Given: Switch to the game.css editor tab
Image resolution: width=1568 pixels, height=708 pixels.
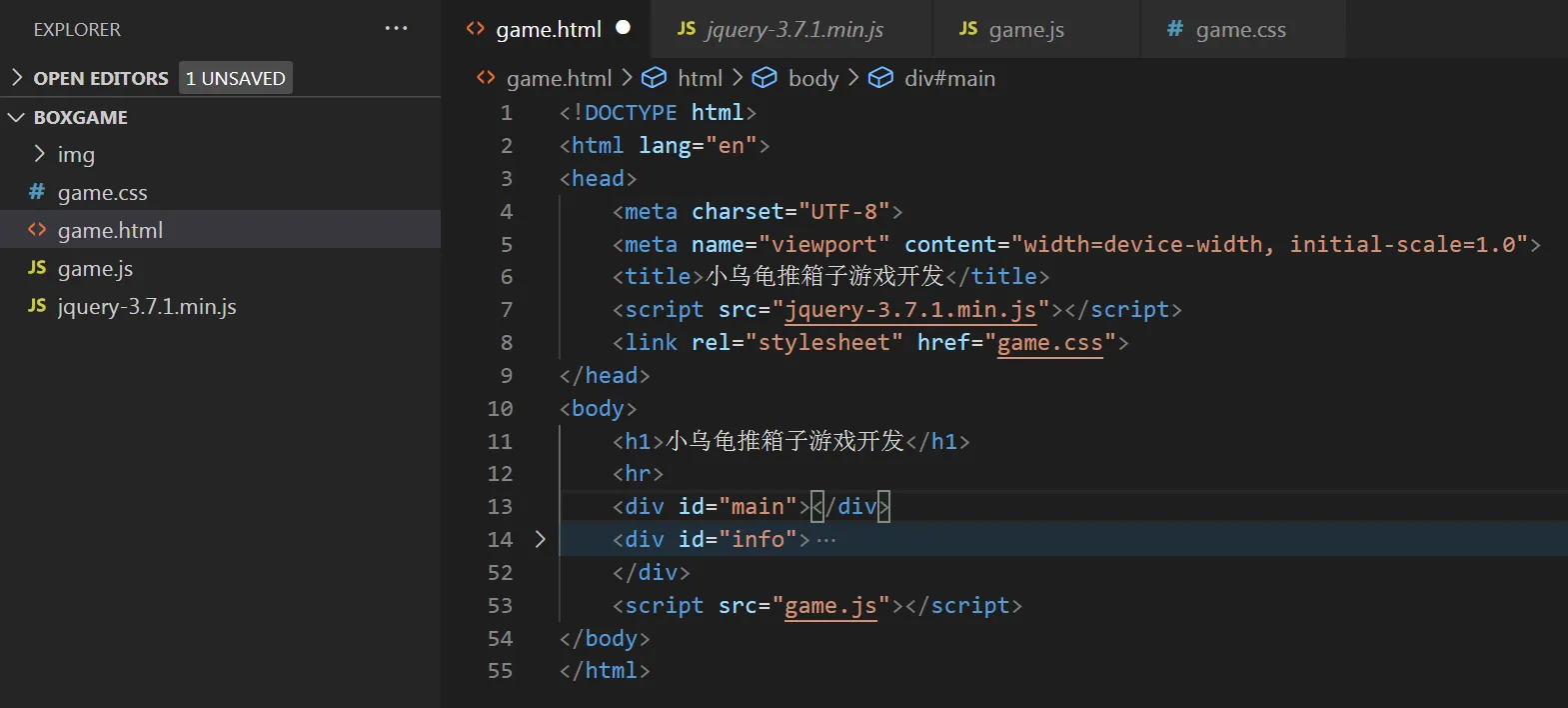Looking at the screenshot, I should point(1243,29).
